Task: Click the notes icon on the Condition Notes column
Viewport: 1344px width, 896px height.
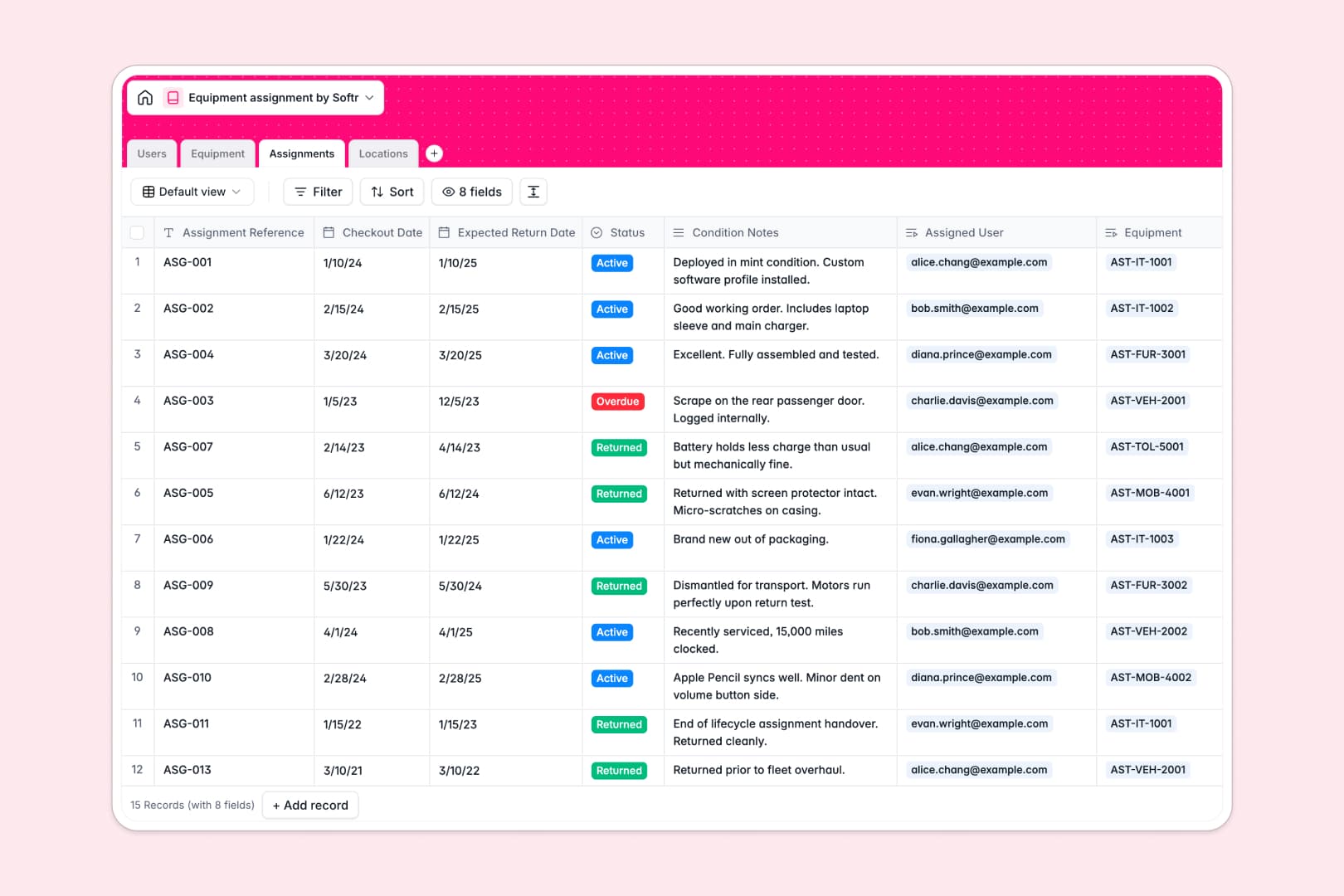Action: [678, 232]
